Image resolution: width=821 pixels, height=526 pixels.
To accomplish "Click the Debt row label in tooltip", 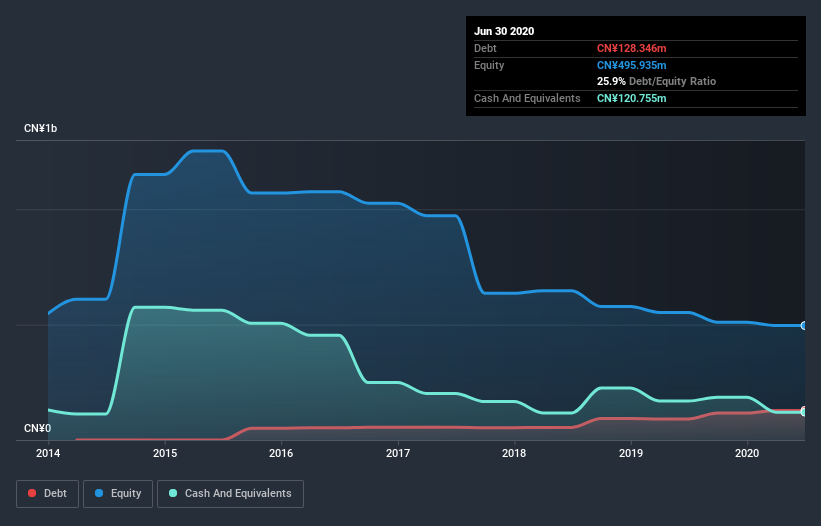I will (485, 49).
